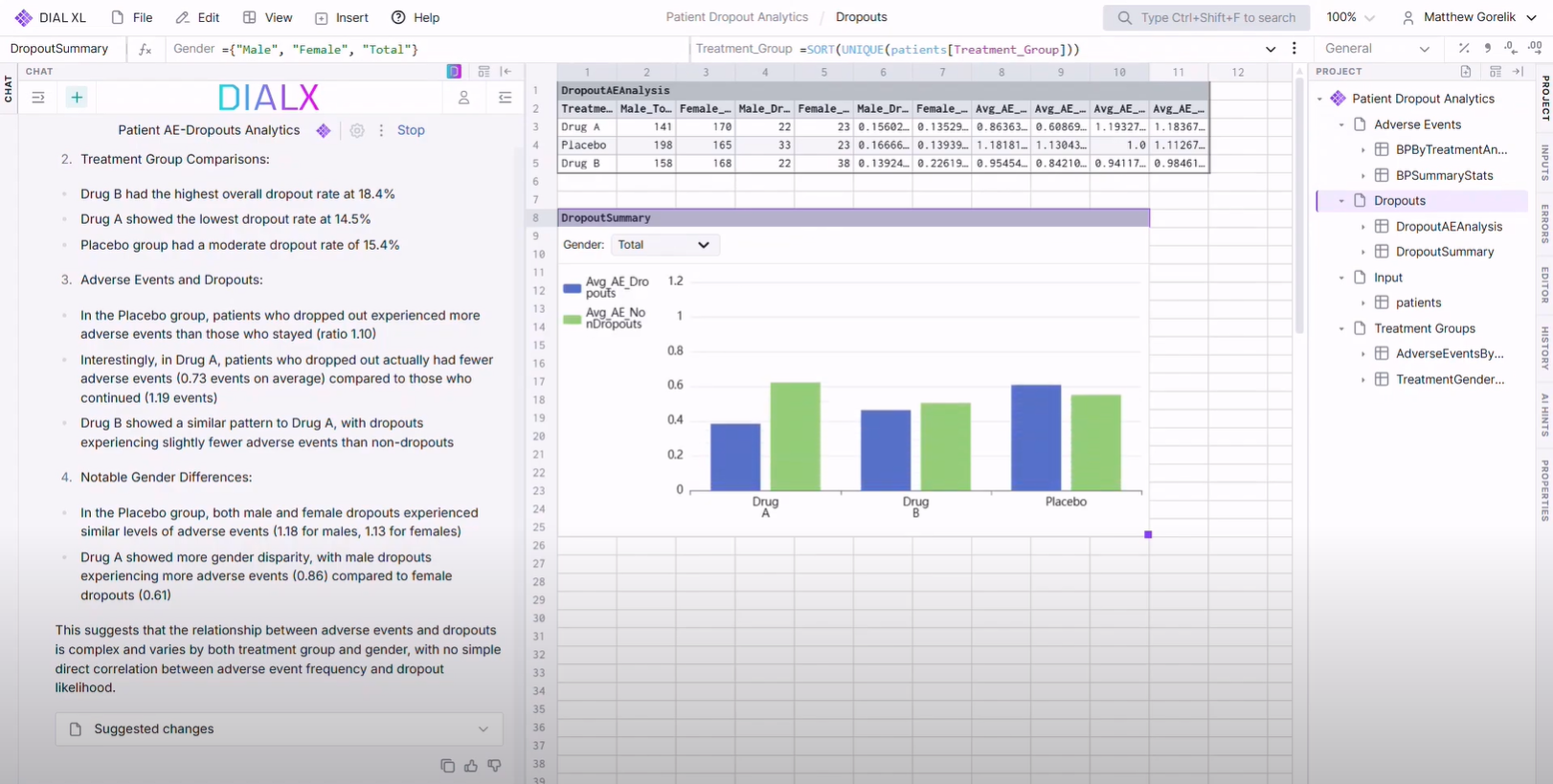
Task: Open the chat conversation settings gear
Action: tap(357, 131)
